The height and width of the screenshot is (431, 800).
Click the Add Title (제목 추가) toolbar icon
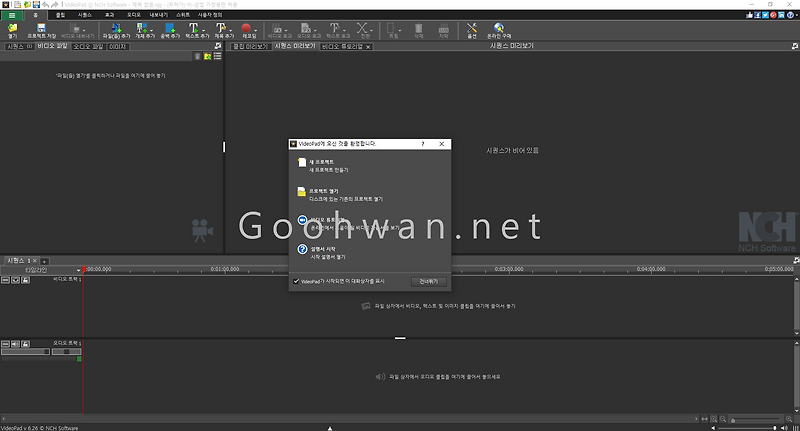click(221, 30)
